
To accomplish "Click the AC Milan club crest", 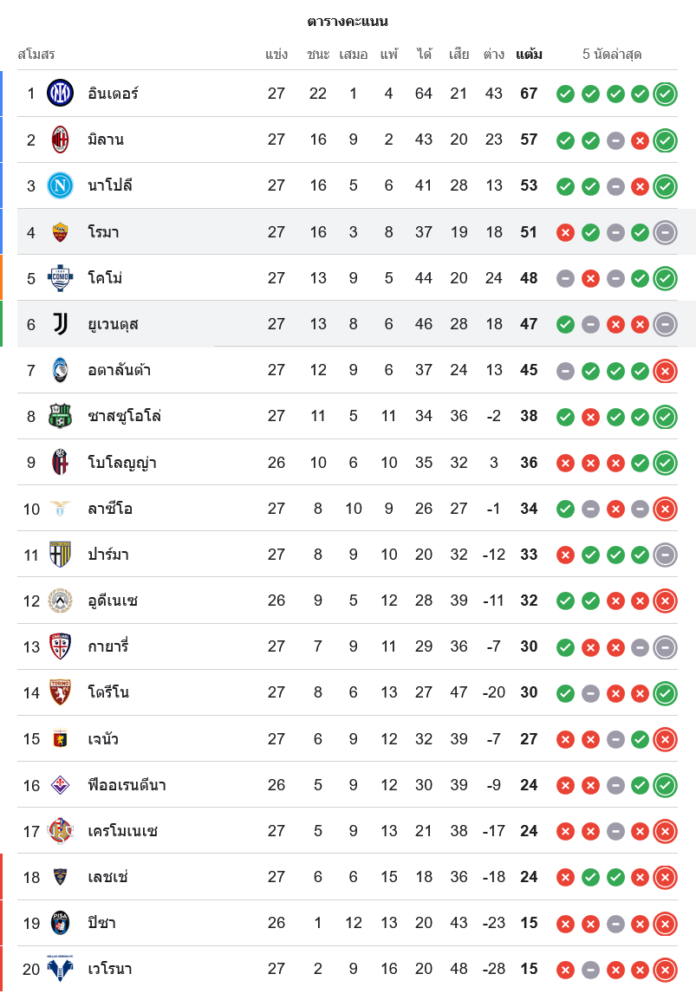I will point(61,140).
